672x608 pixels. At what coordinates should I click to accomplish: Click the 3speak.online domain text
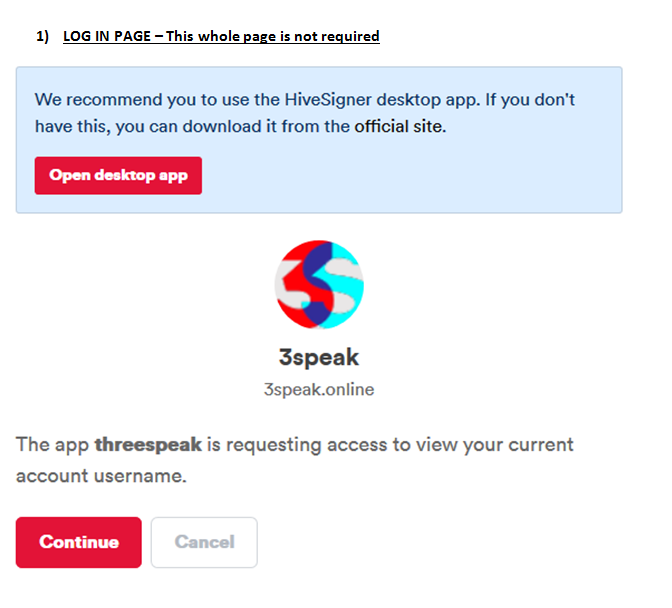(319, 389)
